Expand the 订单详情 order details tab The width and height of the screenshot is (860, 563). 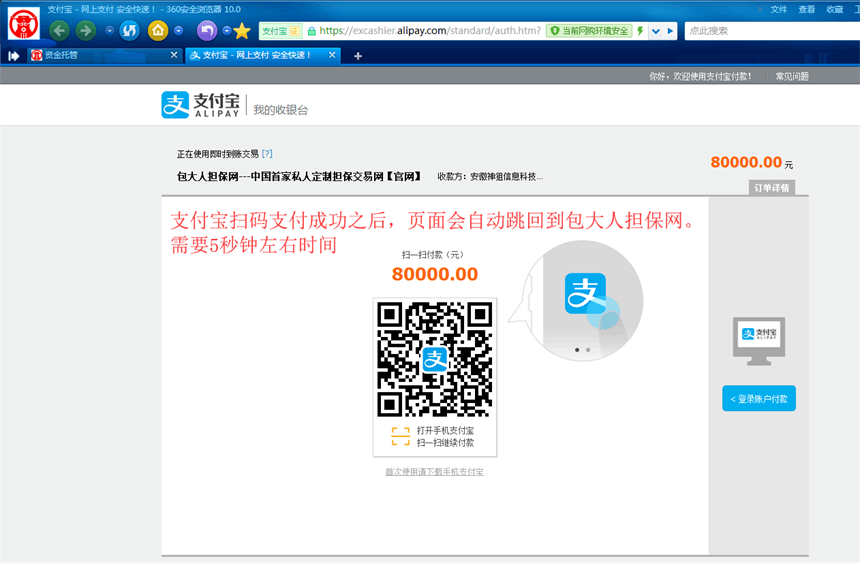tap(772, 188)
